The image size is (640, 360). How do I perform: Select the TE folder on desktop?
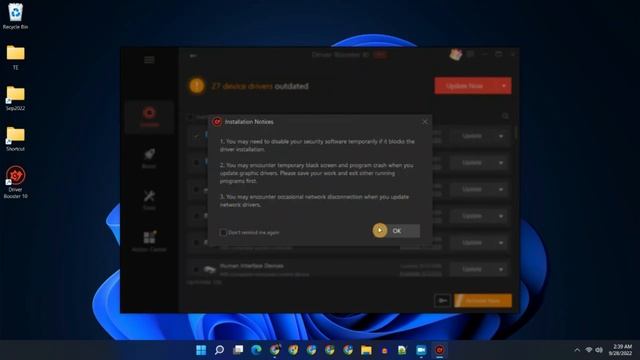coord(16,57)
